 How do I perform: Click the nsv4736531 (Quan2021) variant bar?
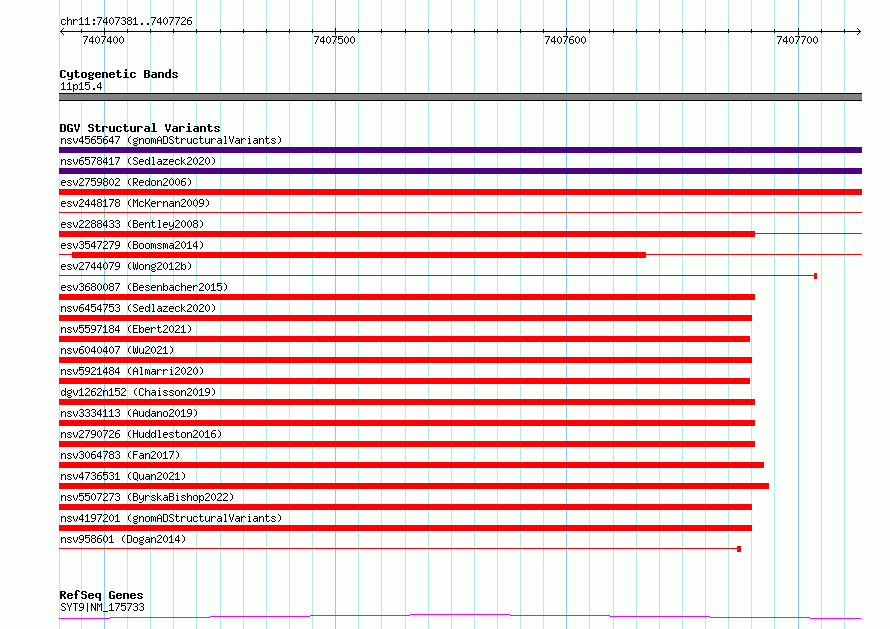pos(414,486)
